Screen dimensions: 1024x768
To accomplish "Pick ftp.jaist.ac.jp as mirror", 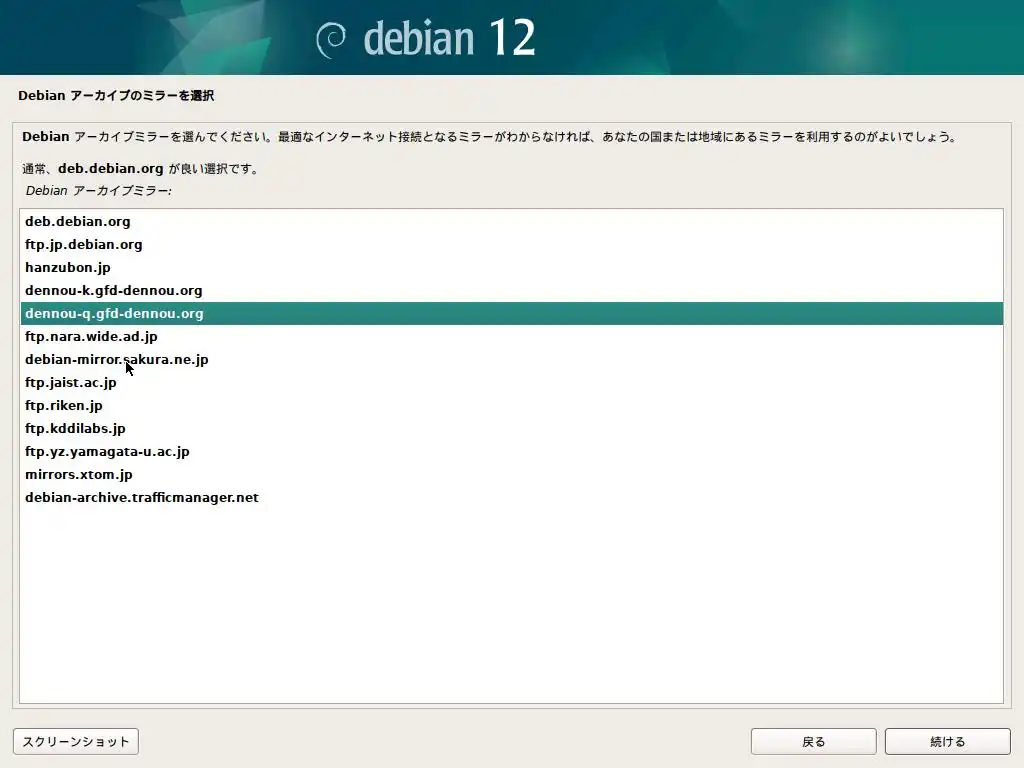I will point(511,382).
